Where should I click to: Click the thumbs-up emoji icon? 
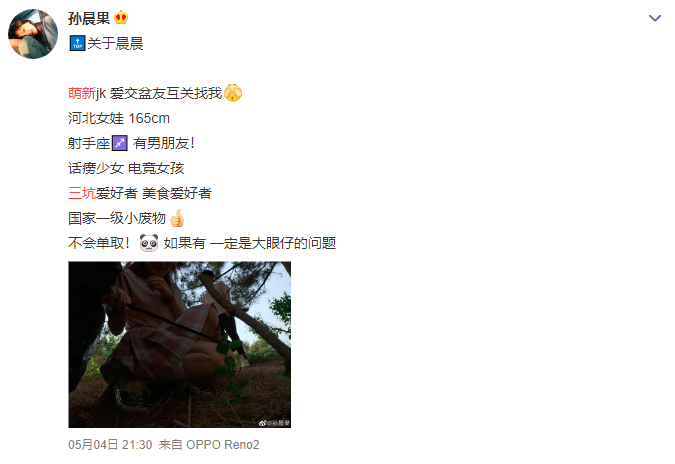click(176, 218)
